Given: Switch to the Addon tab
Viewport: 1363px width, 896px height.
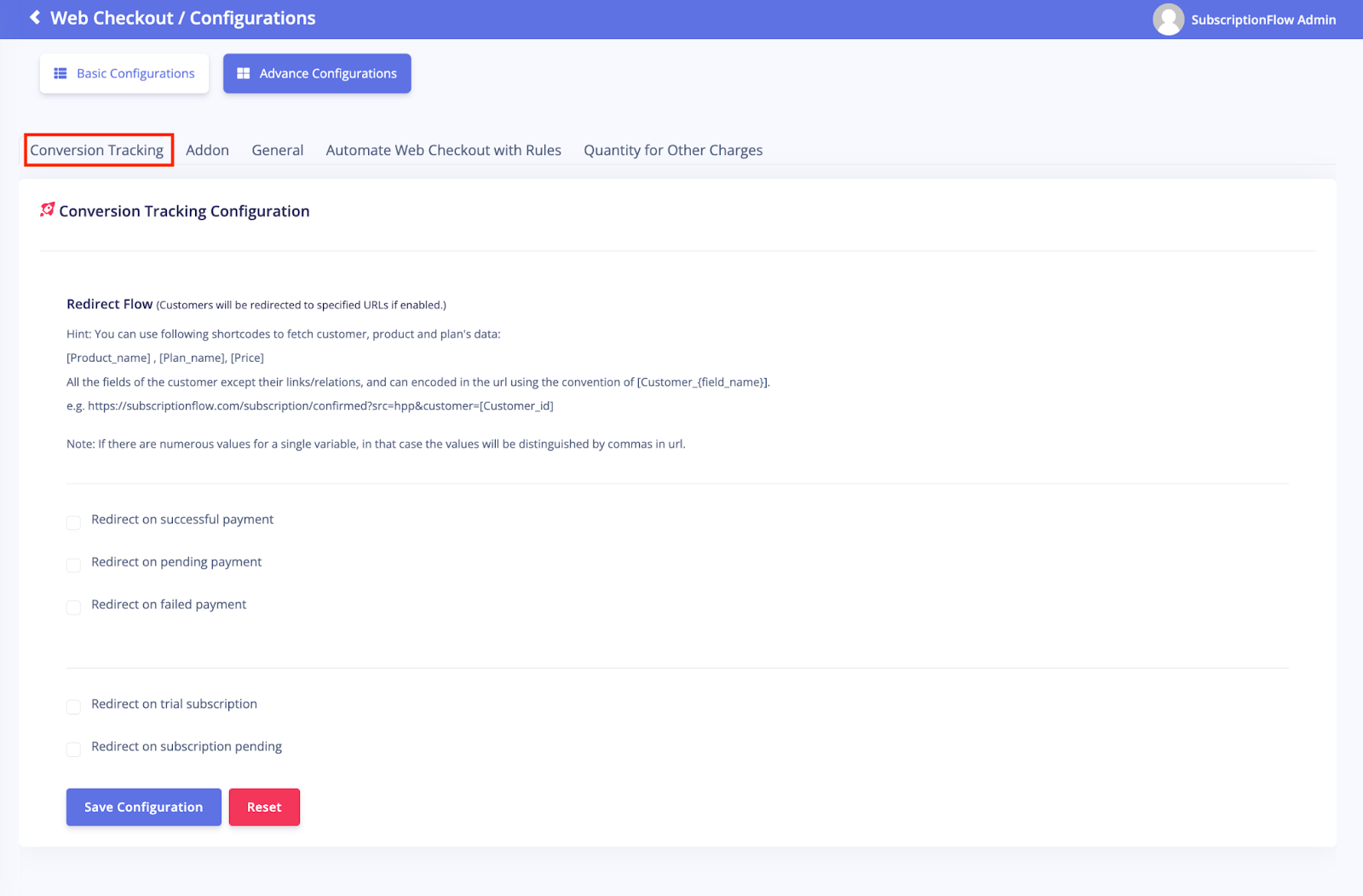Looking at the screenshot, I should click(x=207, y=150).
